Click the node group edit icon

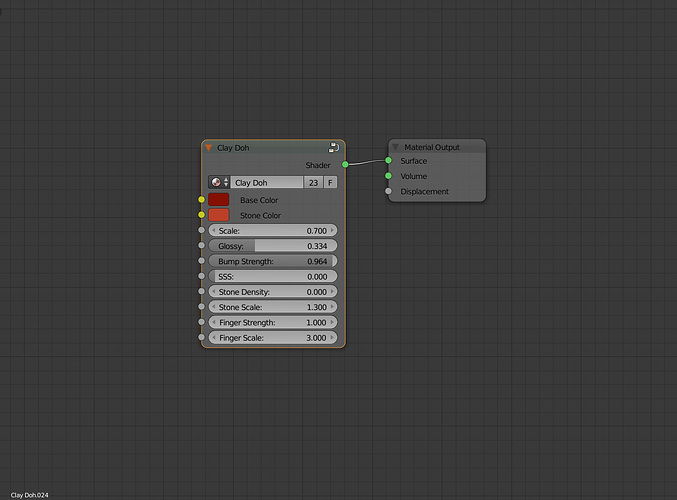pyautogui.click(x=334, y=148)
